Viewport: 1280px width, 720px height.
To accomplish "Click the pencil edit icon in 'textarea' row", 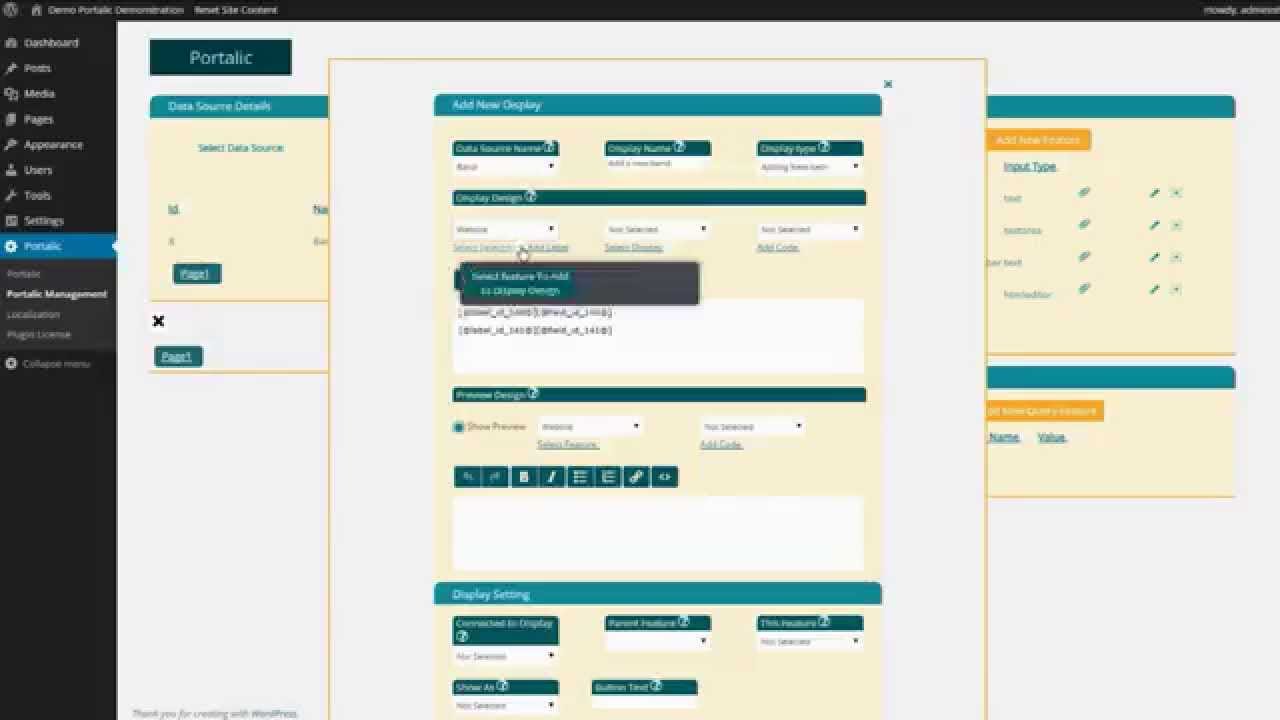I will point(1154,225).
